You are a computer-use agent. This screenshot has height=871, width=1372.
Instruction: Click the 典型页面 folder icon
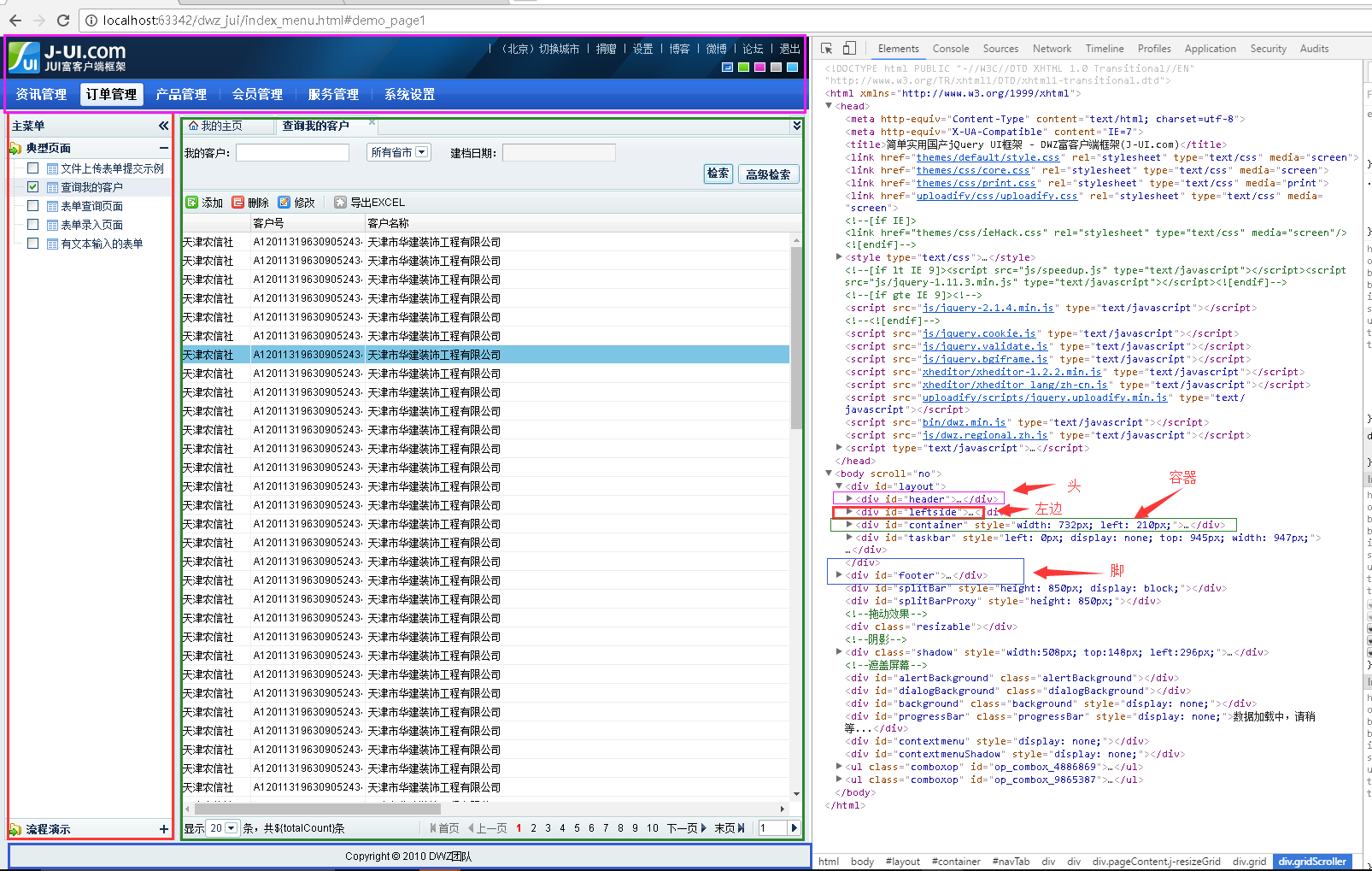point(15,148)
